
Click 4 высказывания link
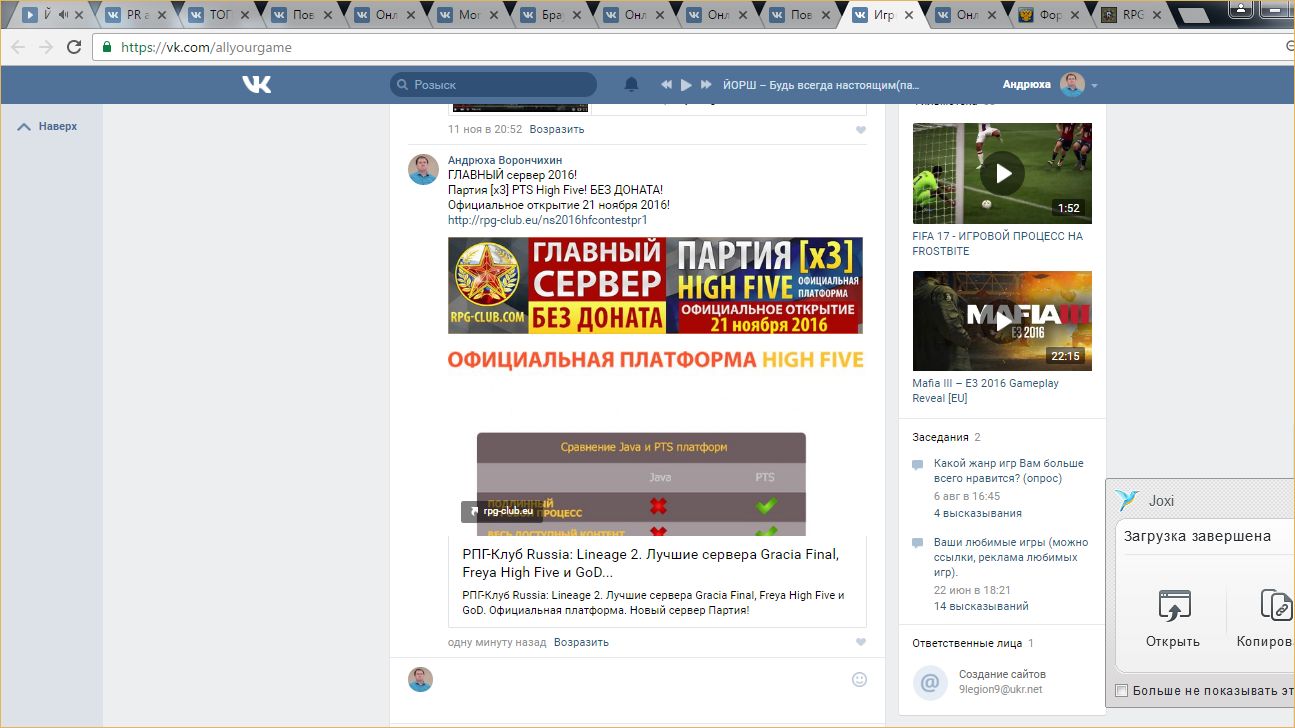(x=977, y=513)
